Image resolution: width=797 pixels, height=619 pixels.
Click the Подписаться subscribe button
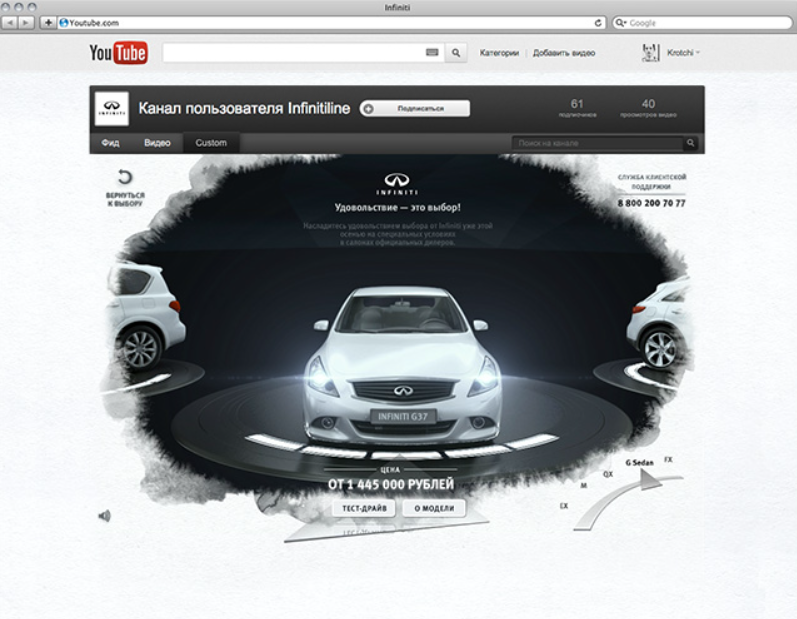pos(415,108)
